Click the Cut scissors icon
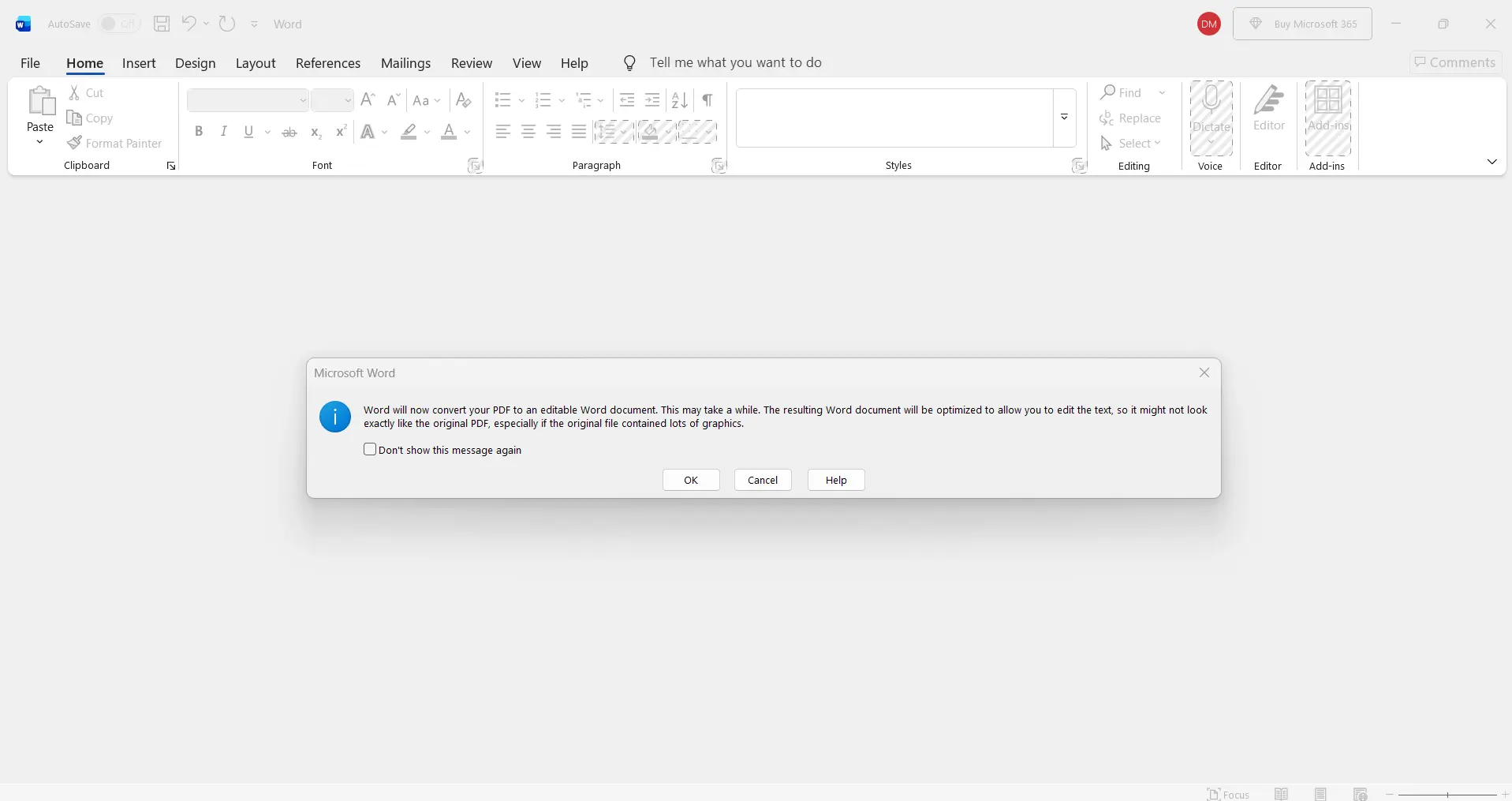 pos(74,93)
